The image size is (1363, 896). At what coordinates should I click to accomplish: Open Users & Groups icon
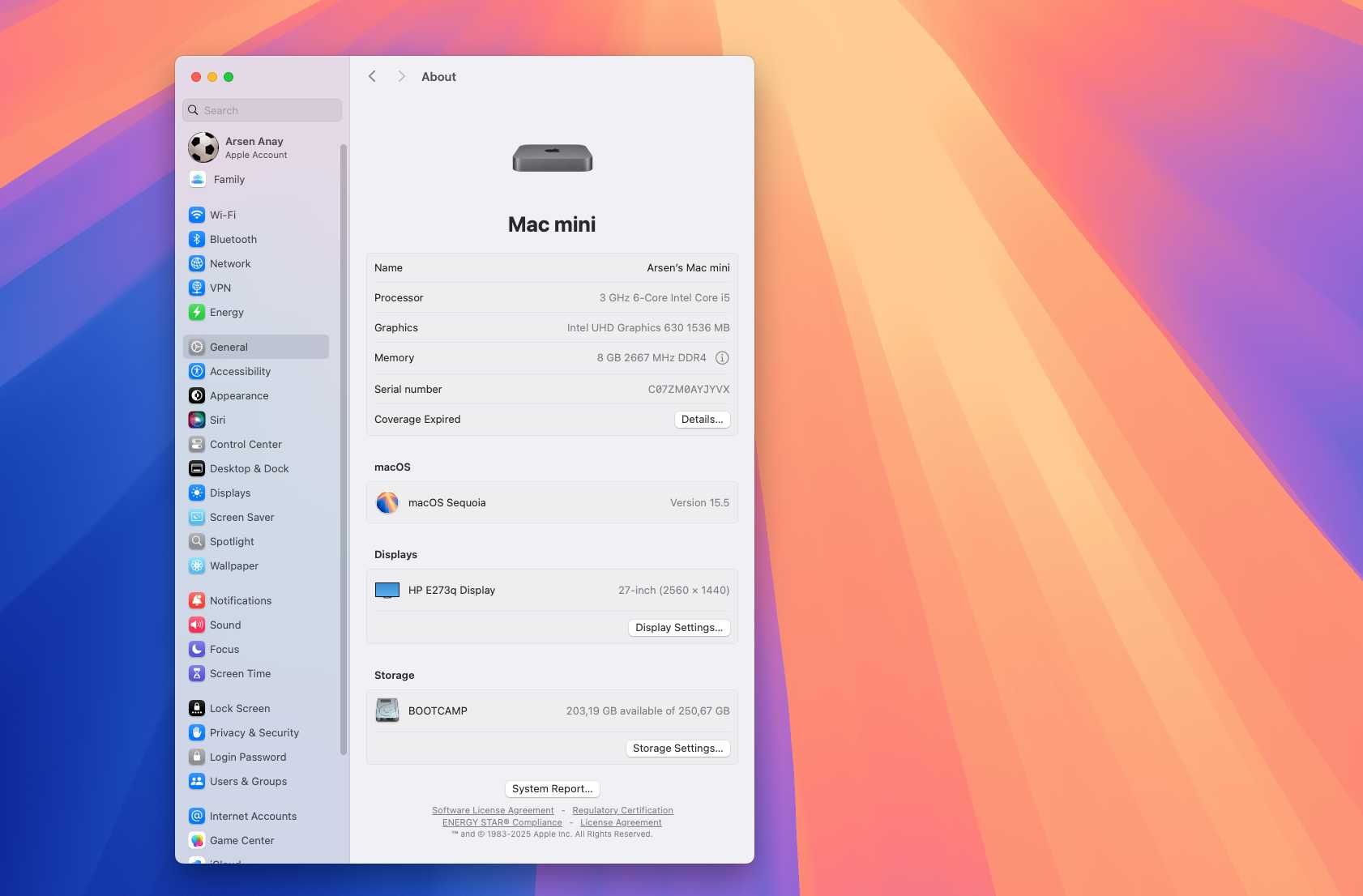tap(197, 781)
